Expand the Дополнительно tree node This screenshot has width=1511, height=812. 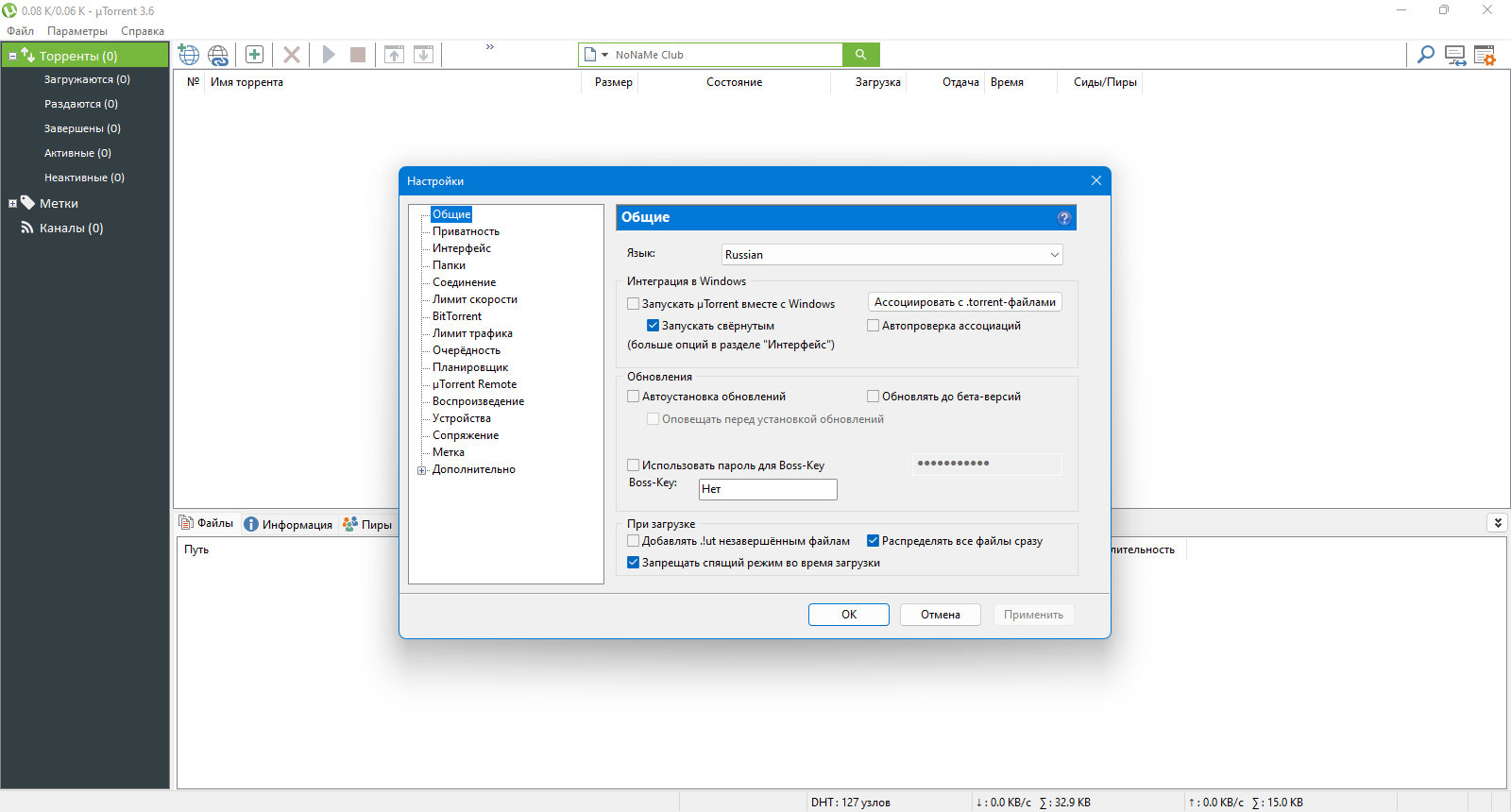tap(422, 470)
